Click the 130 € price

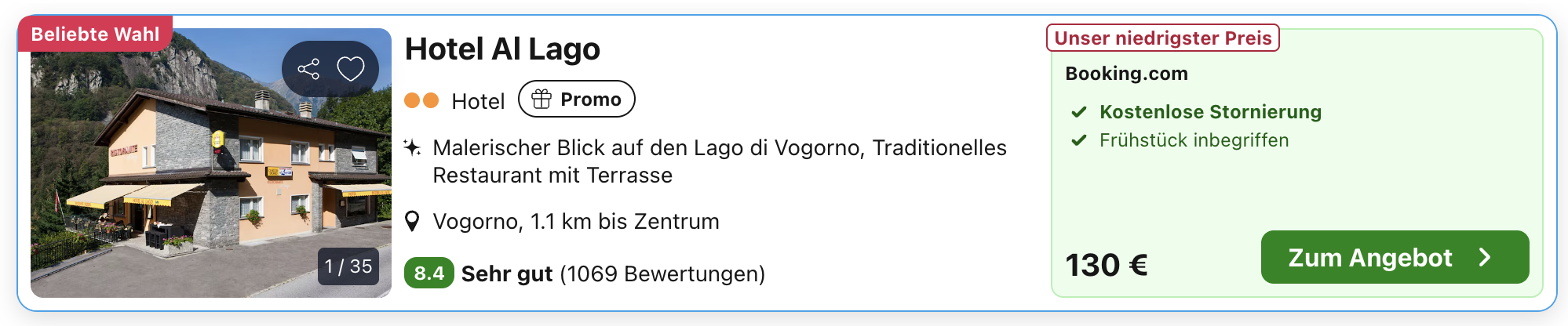(x=1107, y=265)
